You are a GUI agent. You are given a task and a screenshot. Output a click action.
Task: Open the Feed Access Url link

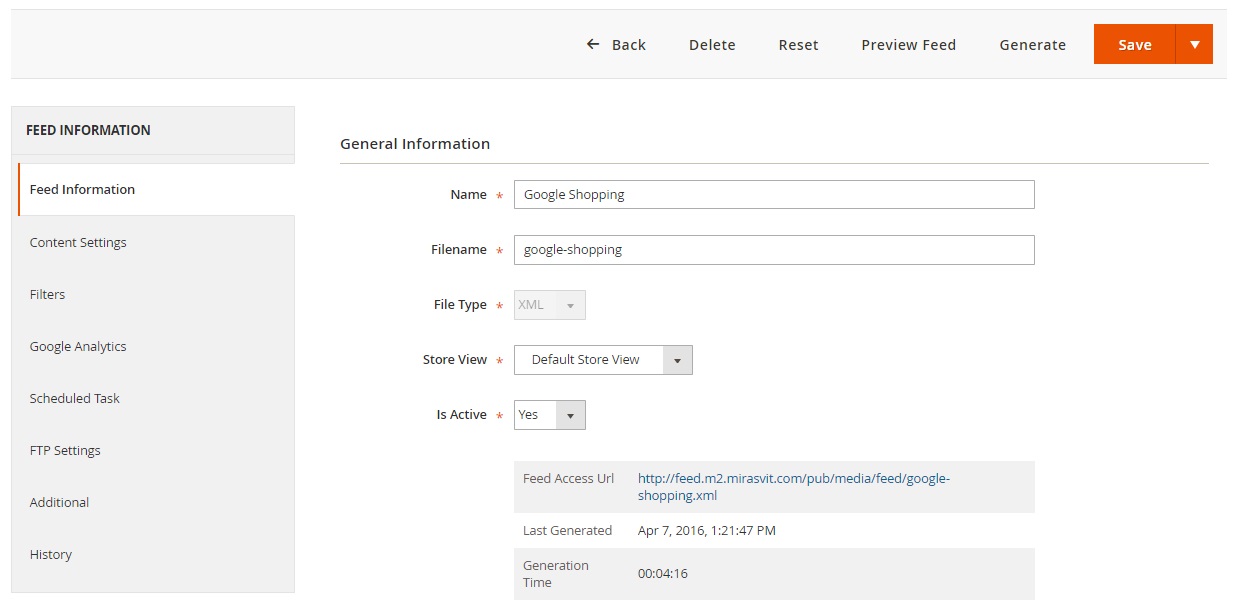(794, 487)
